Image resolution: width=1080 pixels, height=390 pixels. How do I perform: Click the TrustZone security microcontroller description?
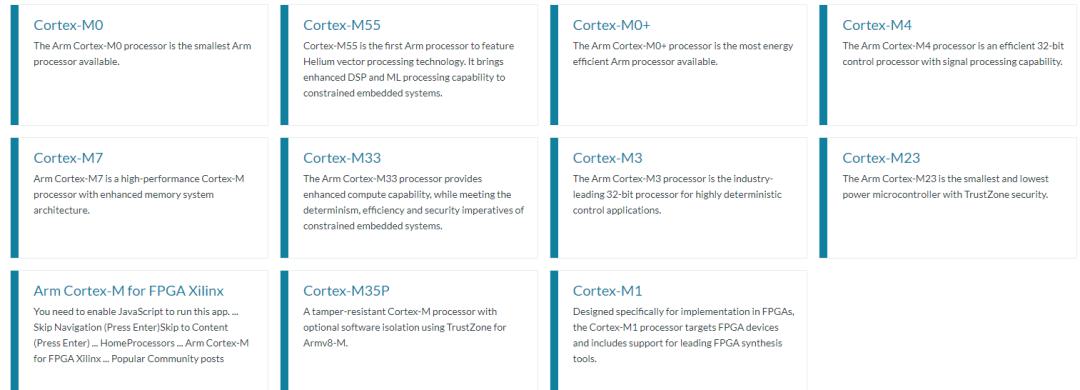click(945, 187)
